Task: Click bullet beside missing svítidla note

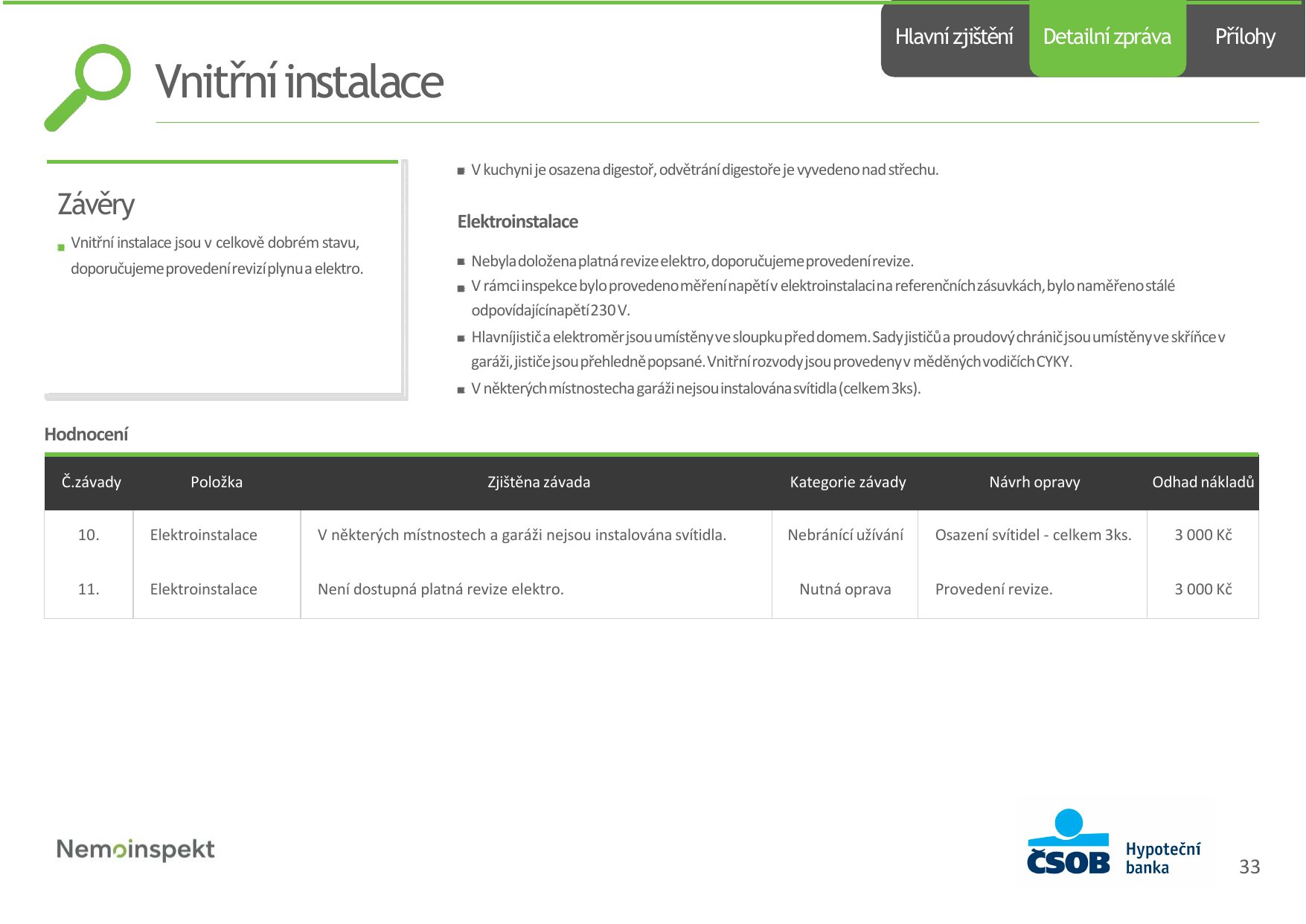Action: [x=461, y=390]
